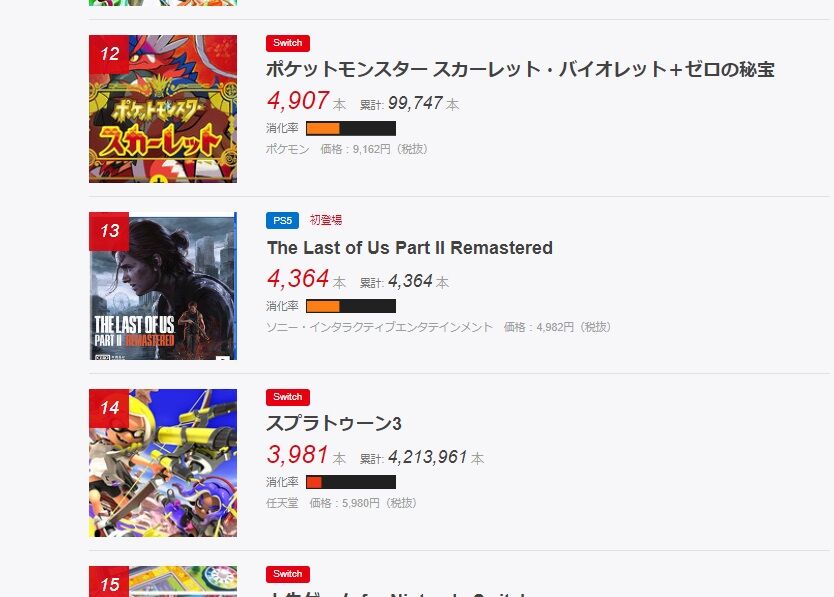Click the red rank 12 number badge
The image size is (834, 597).
click(x=109, y=54)
